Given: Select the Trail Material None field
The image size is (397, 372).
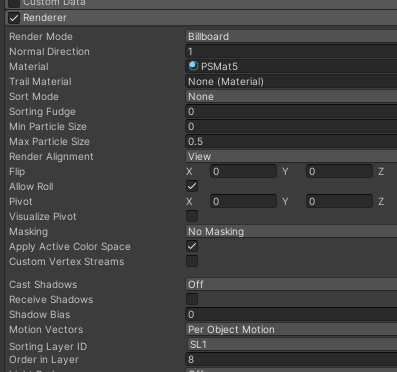Looking at the screenshot, I should pos(291,81).
